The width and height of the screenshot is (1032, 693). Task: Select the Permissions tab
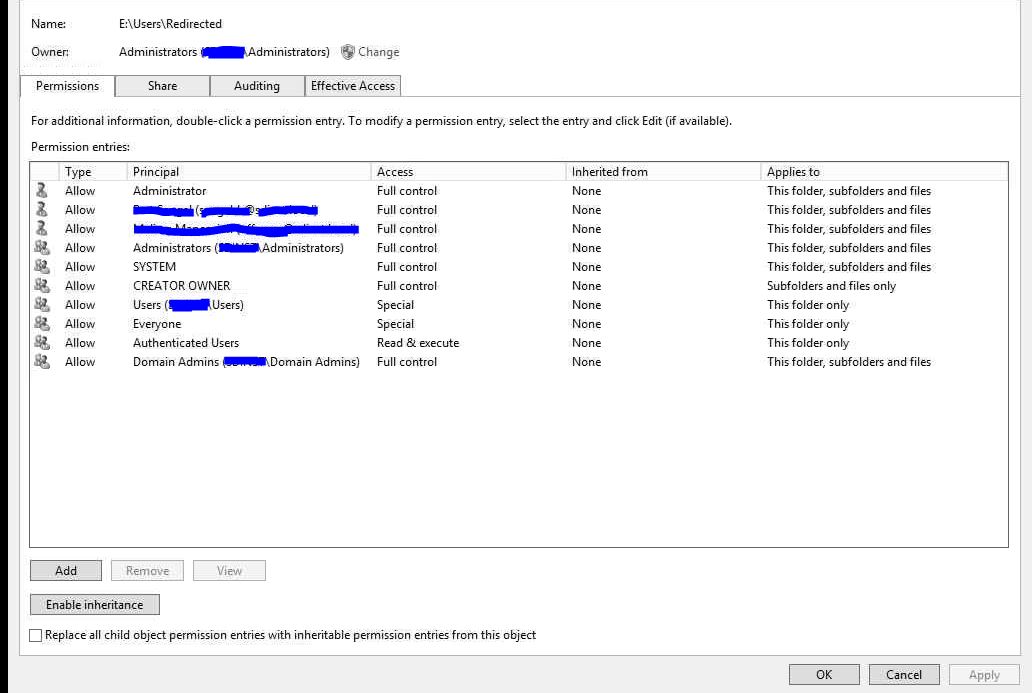click(x=66, y=86)
